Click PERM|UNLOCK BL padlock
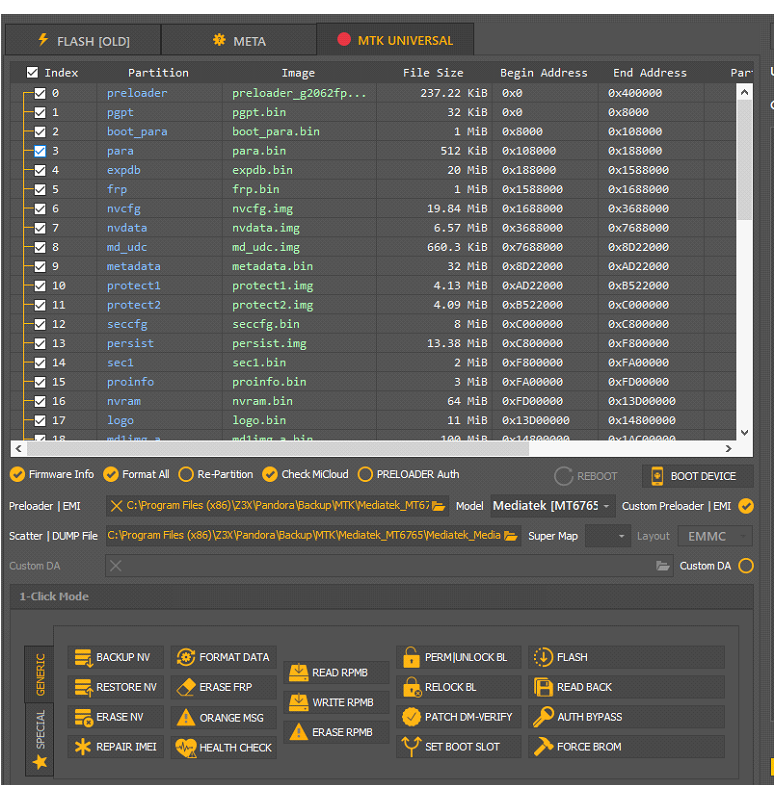 pos(411,657)
